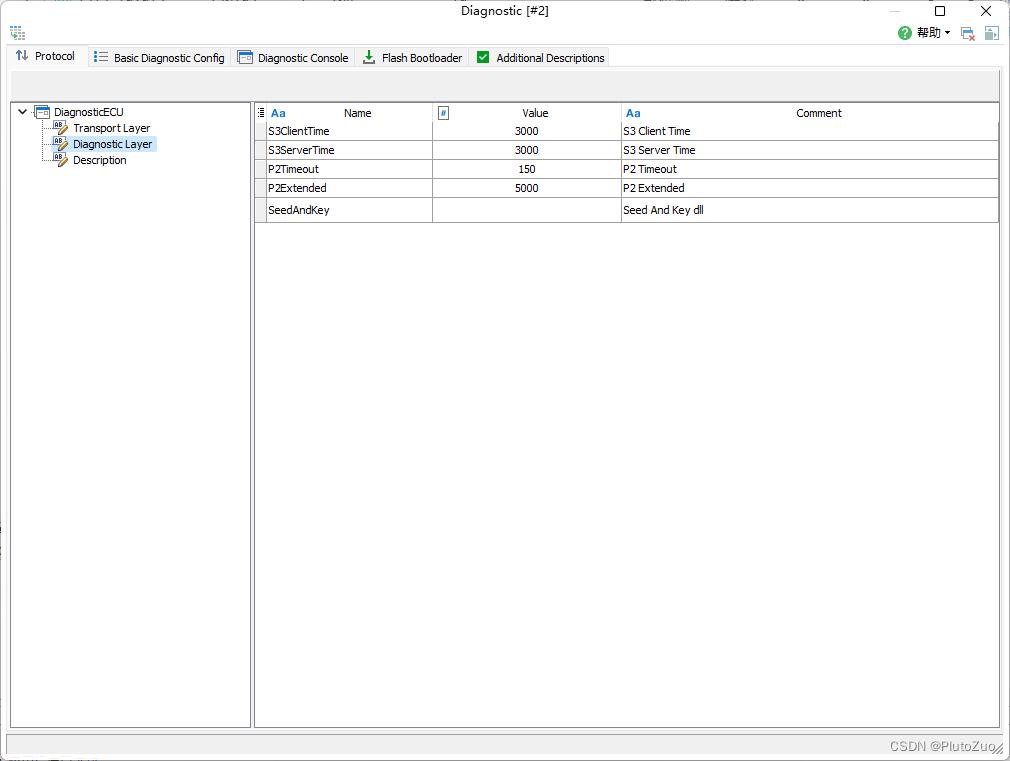Open Additional Descriptions tab
Viewport: 1010px width, 761px height.
[540, 57]
